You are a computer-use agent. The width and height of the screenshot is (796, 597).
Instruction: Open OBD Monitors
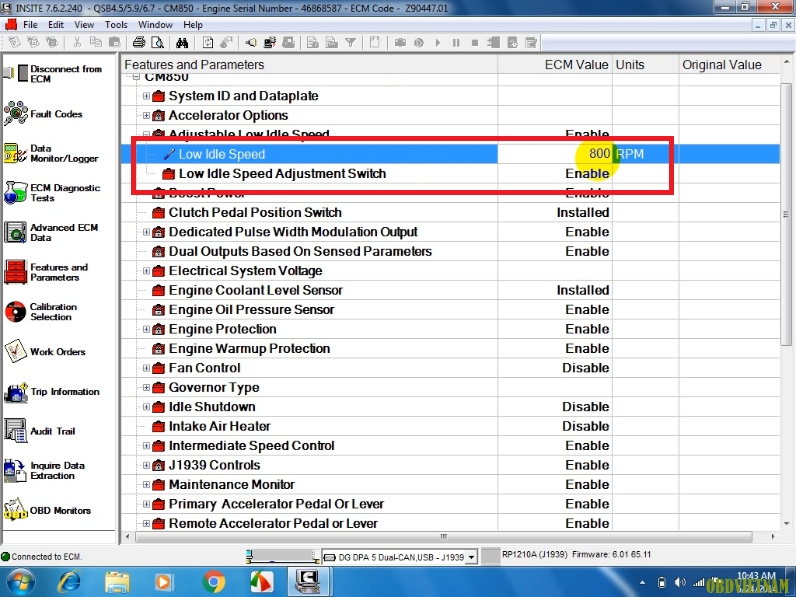pos(48,510)
